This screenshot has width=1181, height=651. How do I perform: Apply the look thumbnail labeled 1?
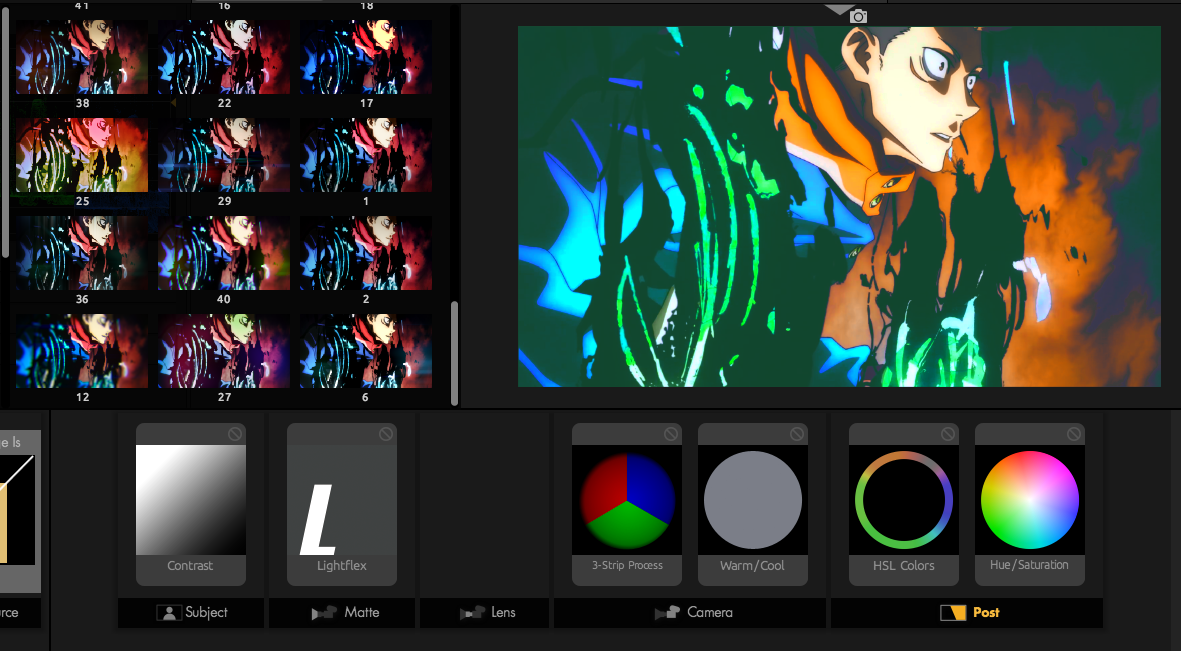point(366,155)
